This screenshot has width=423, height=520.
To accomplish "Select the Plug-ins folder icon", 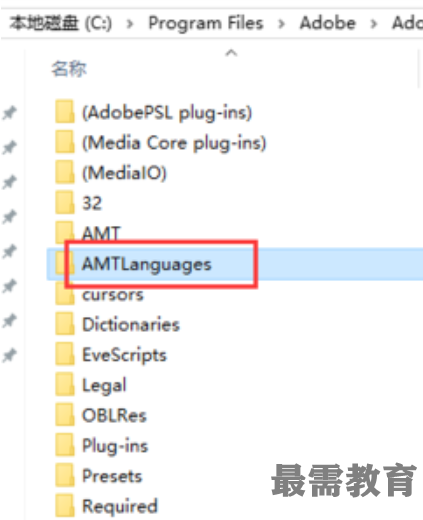I will point(65,445).
